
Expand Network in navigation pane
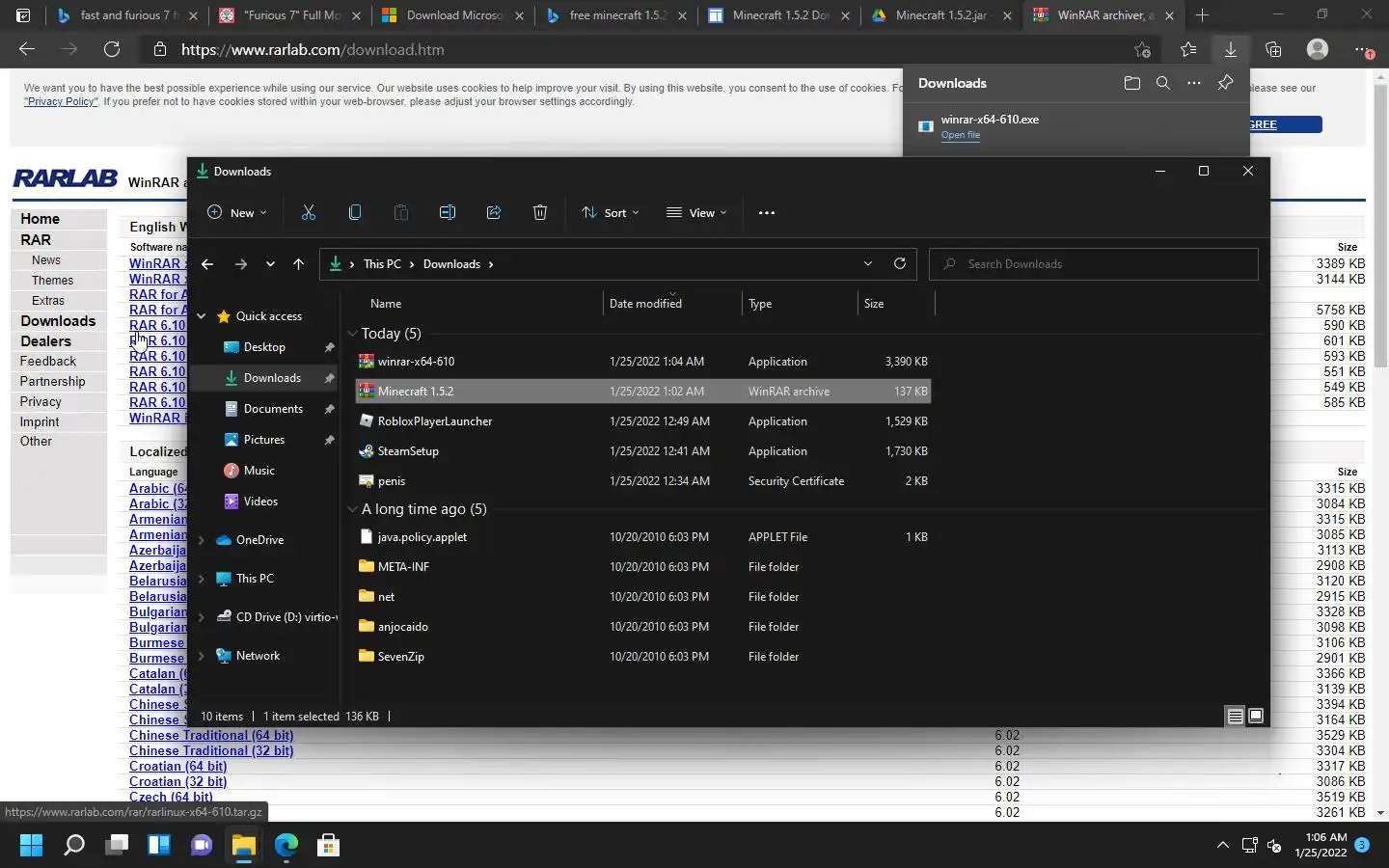coord(202,656)
